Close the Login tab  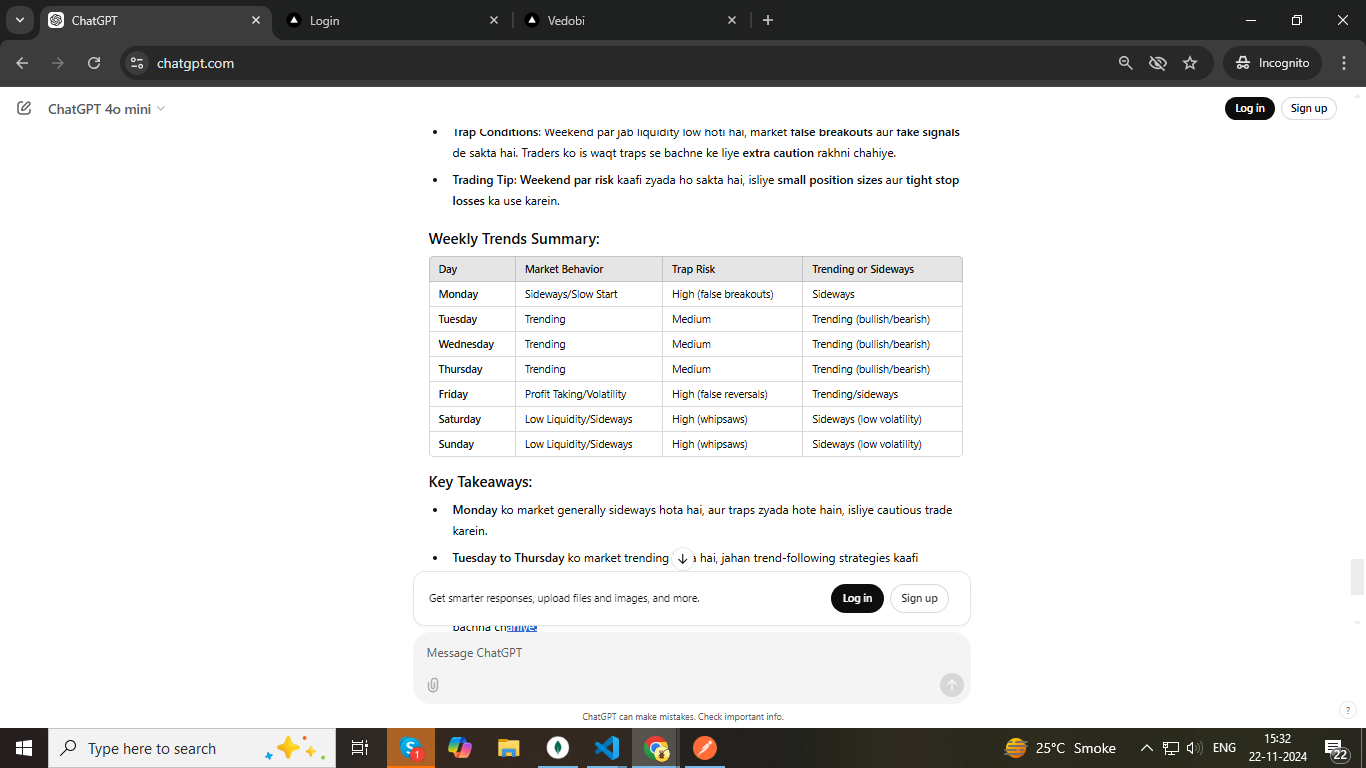494,20
